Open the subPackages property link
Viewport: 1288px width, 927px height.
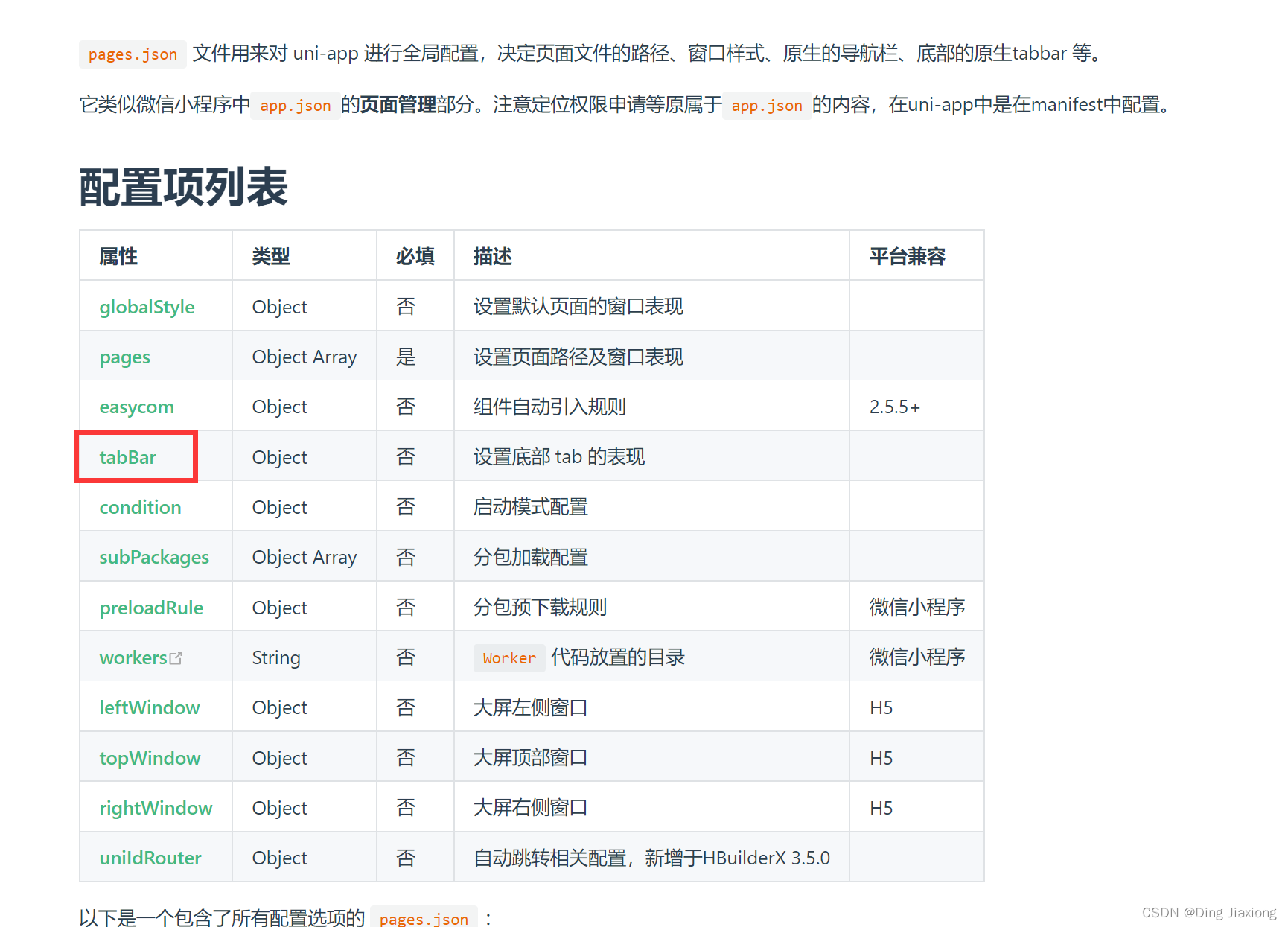point(154,558)
